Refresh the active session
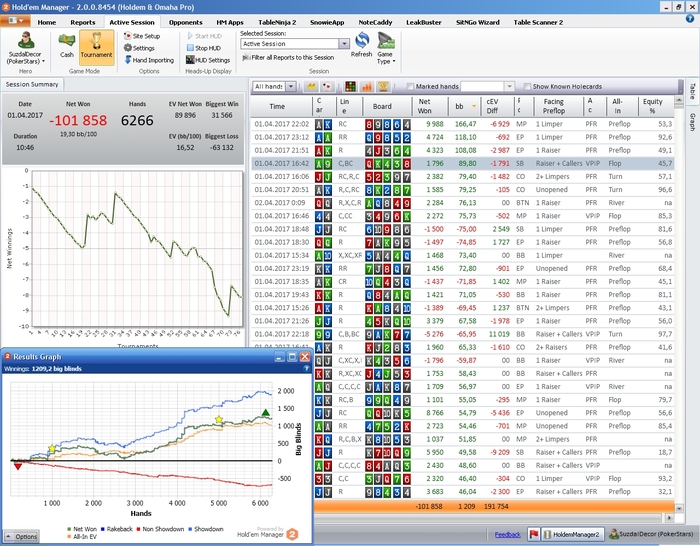 click(x=361, y=45)
